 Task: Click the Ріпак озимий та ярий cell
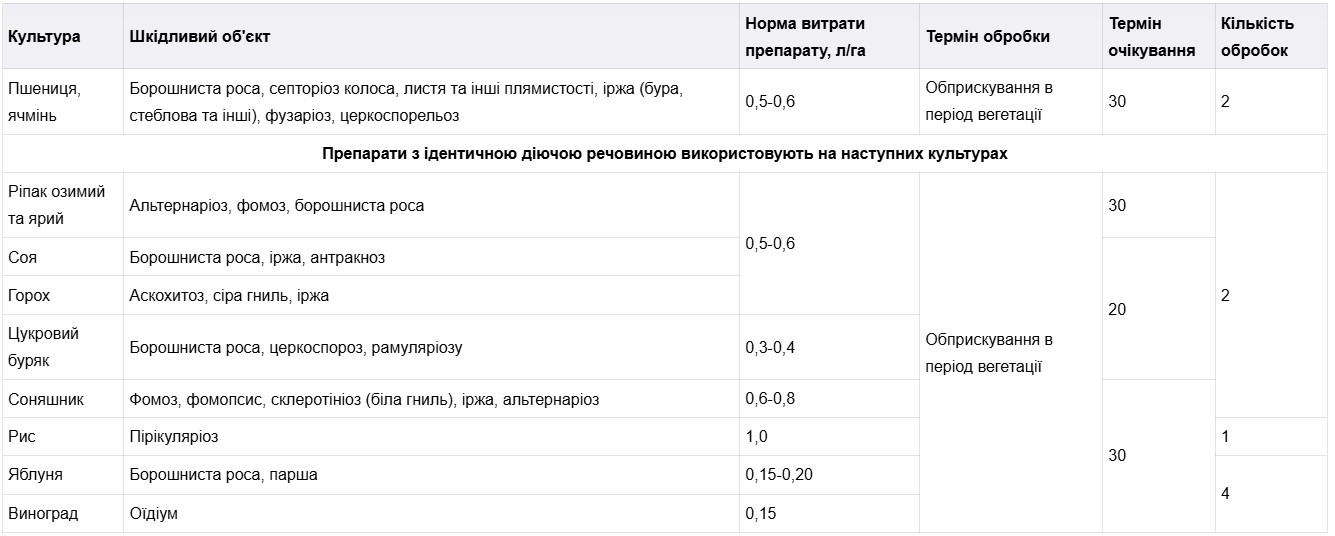(x=57, y=205)
